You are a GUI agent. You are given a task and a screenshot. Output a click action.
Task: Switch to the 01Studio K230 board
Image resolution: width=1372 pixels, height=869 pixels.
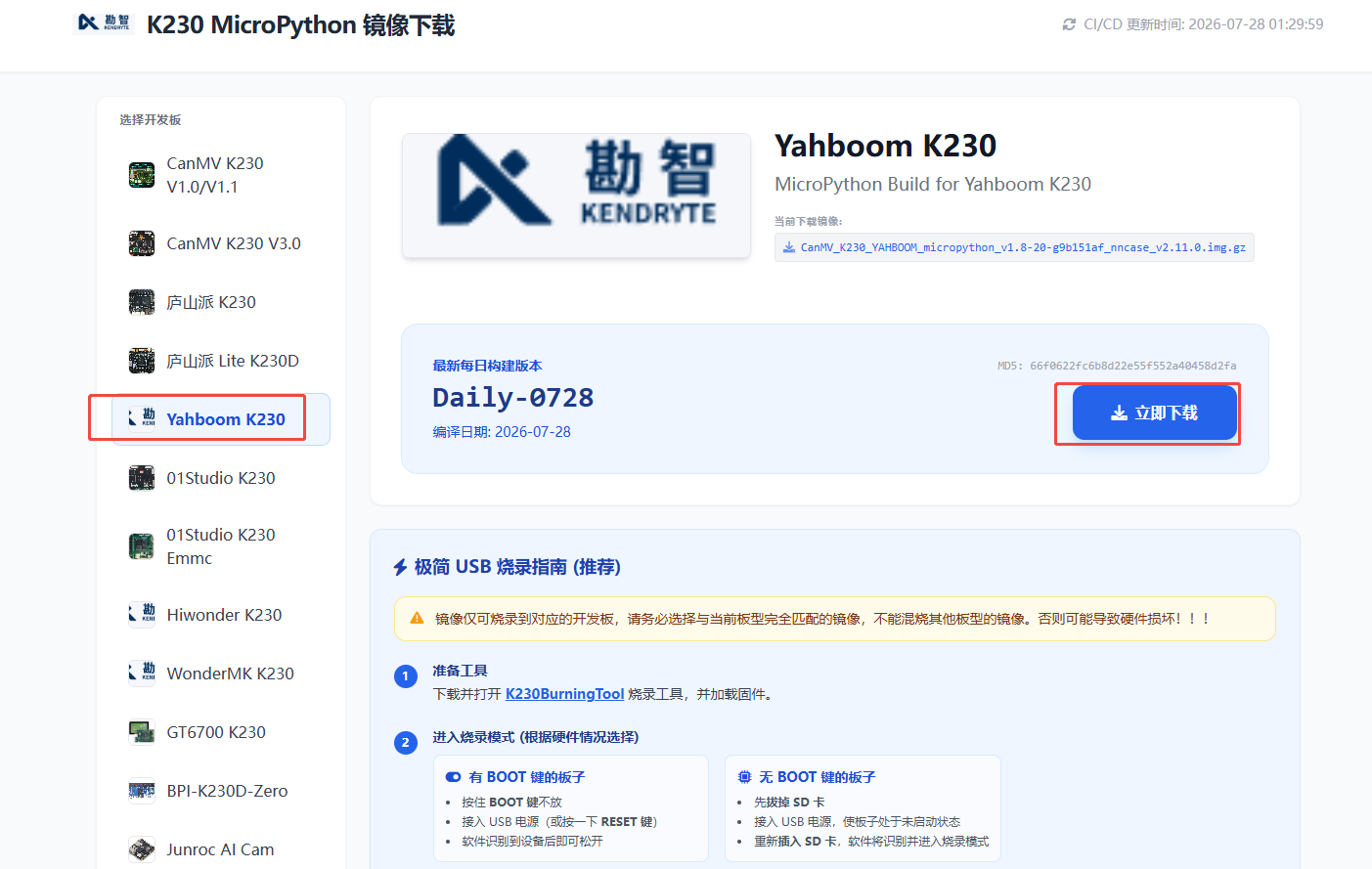[221, 478]
